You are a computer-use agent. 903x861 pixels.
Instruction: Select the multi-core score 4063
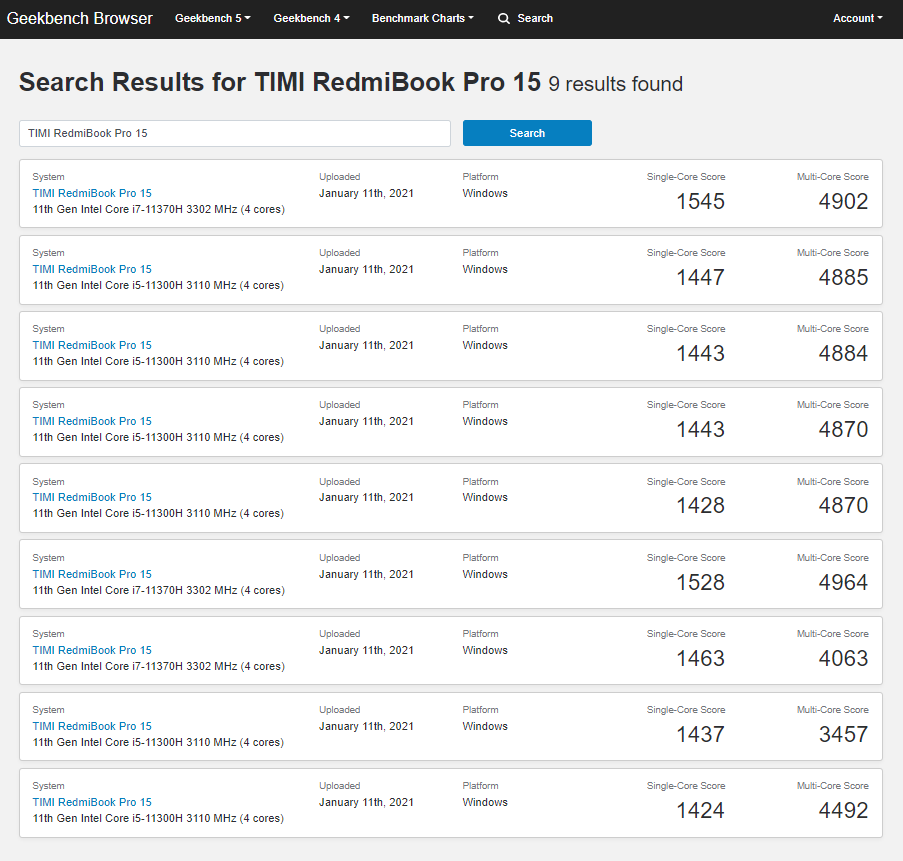(x=843, y=658)
